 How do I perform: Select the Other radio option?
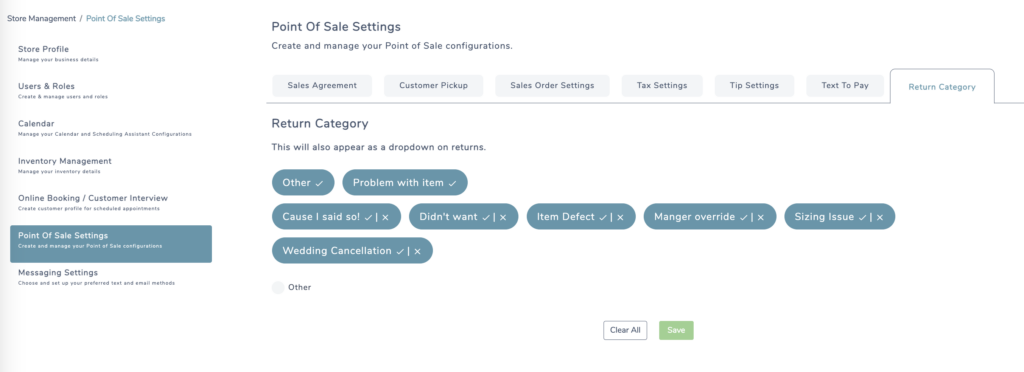tap(278, 287)
